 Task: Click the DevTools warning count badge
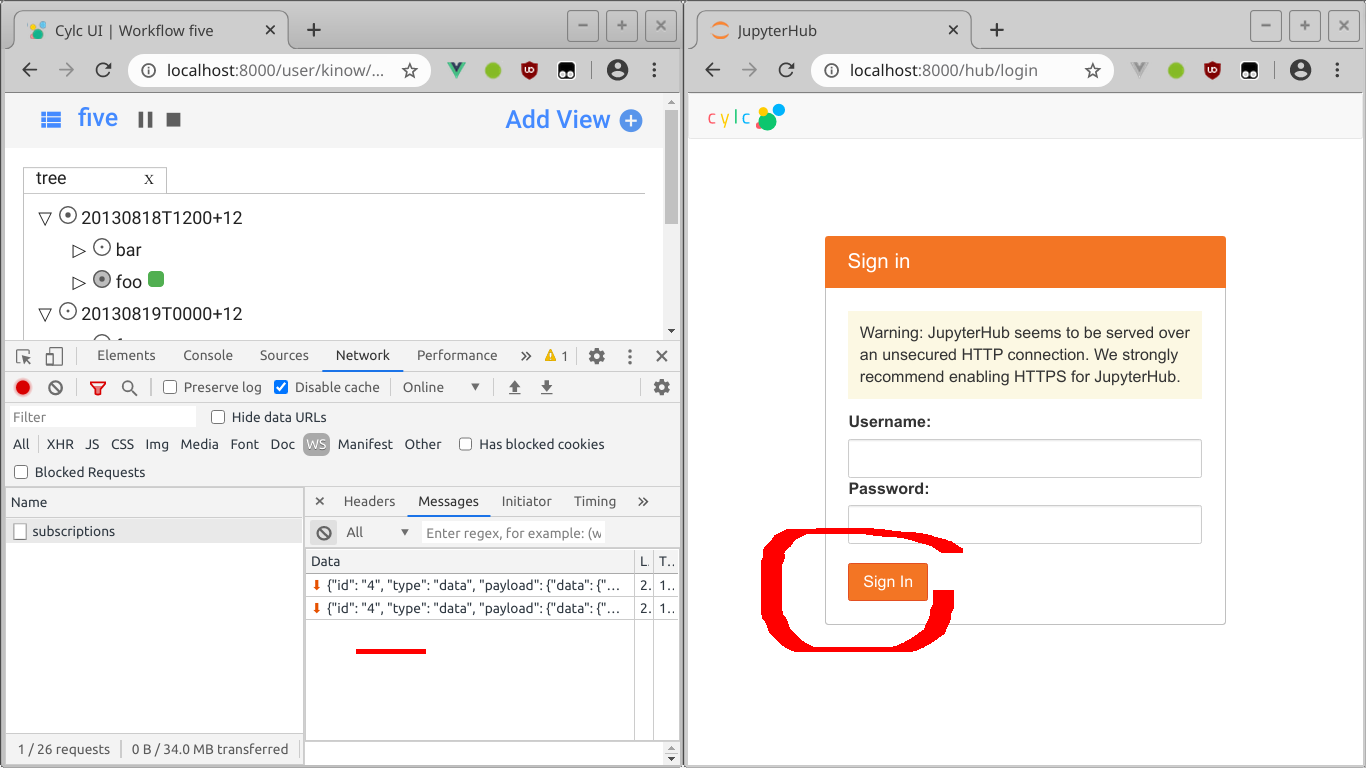coord(557,356)
